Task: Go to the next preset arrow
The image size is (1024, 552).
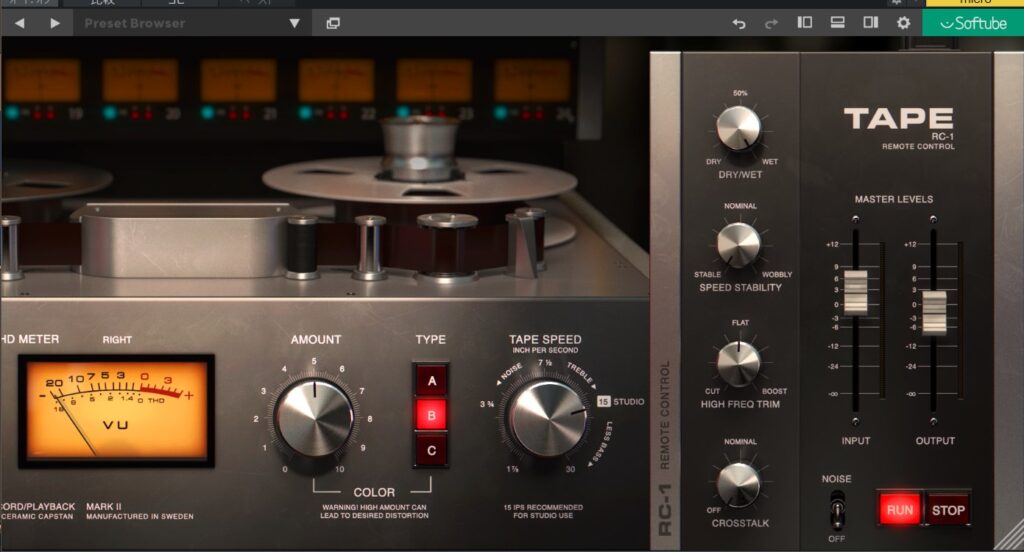Action: tap(54, 23)
